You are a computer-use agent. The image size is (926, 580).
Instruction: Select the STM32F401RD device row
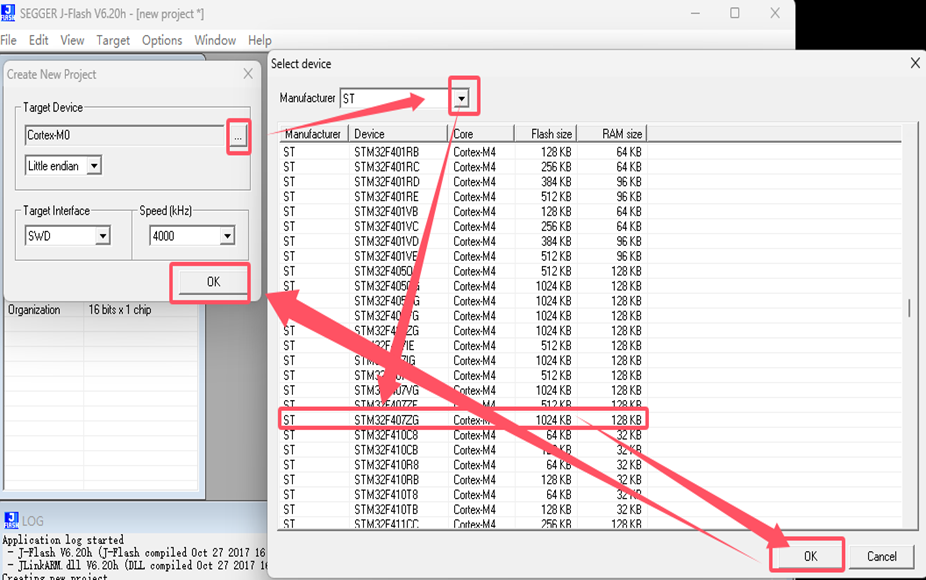pos(462,181)
